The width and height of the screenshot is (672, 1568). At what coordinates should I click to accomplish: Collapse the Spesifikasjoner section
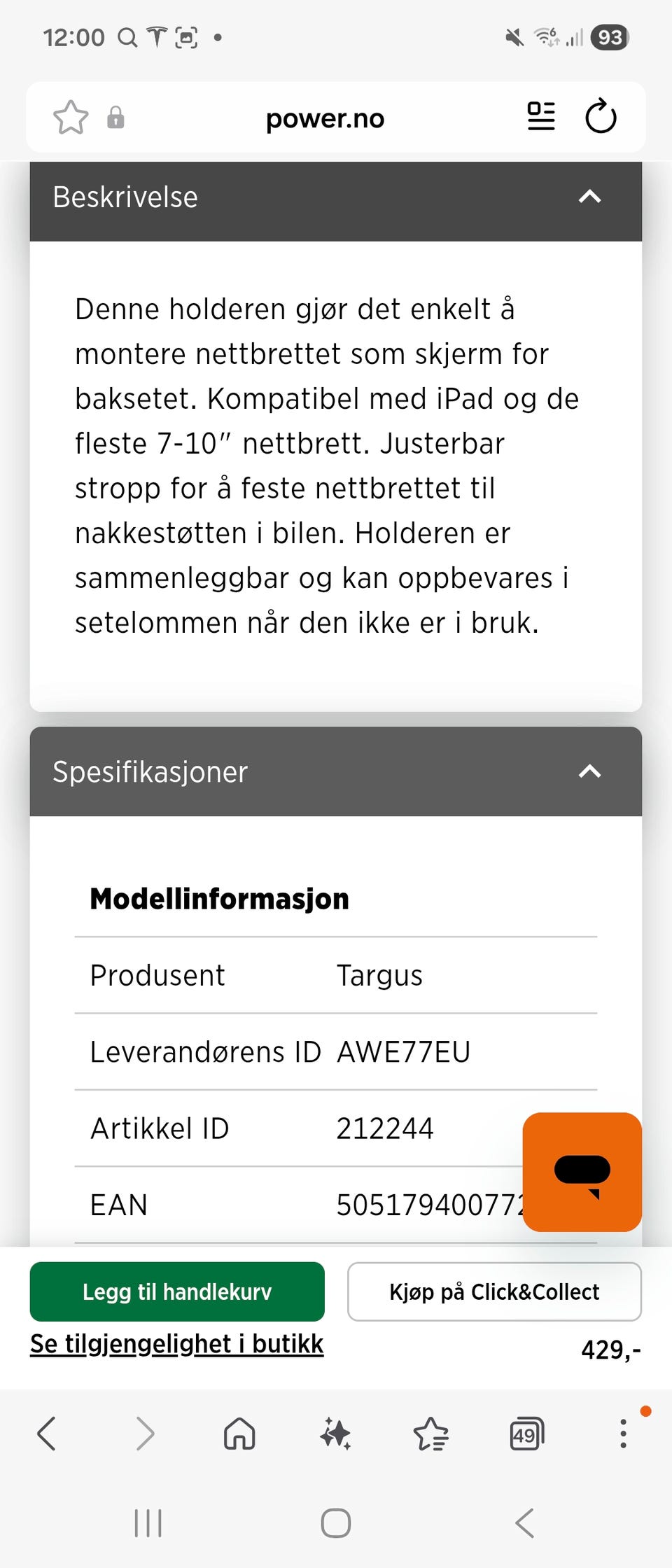(x=589, y=771)
